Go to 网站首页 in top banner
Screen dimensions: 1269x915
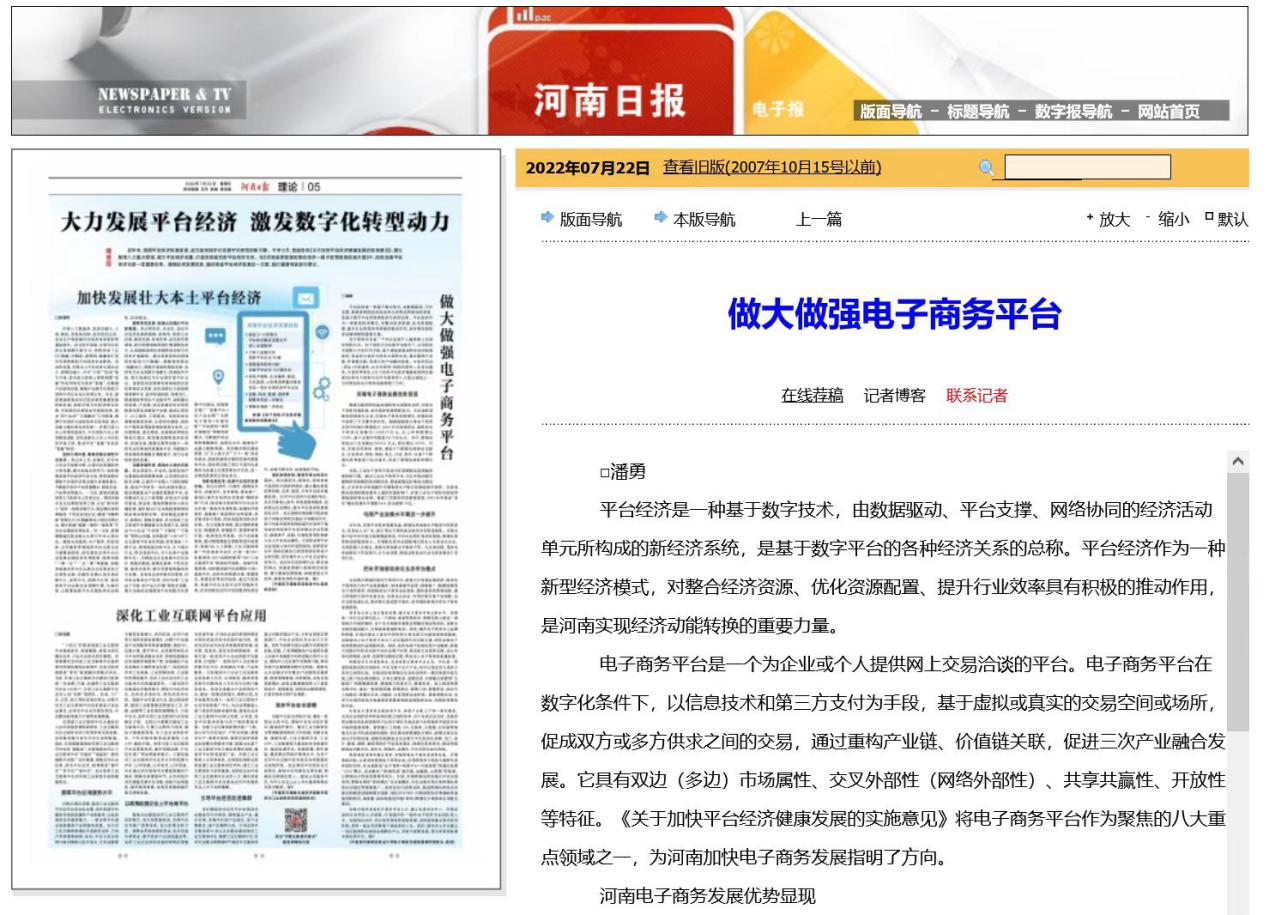tap(1169, 112)
